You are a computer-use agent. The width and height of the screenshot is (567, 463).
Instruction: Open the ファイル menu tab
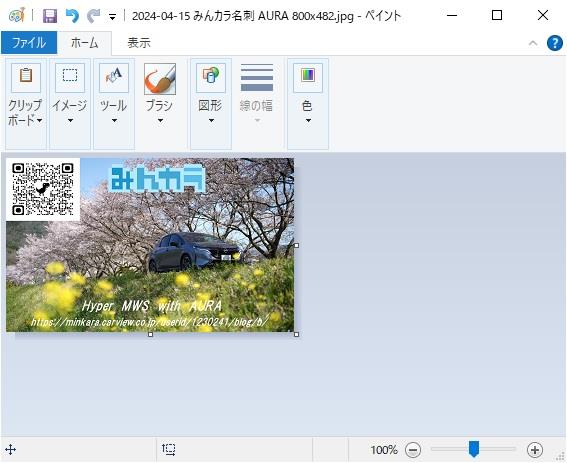tap(29, 43)
